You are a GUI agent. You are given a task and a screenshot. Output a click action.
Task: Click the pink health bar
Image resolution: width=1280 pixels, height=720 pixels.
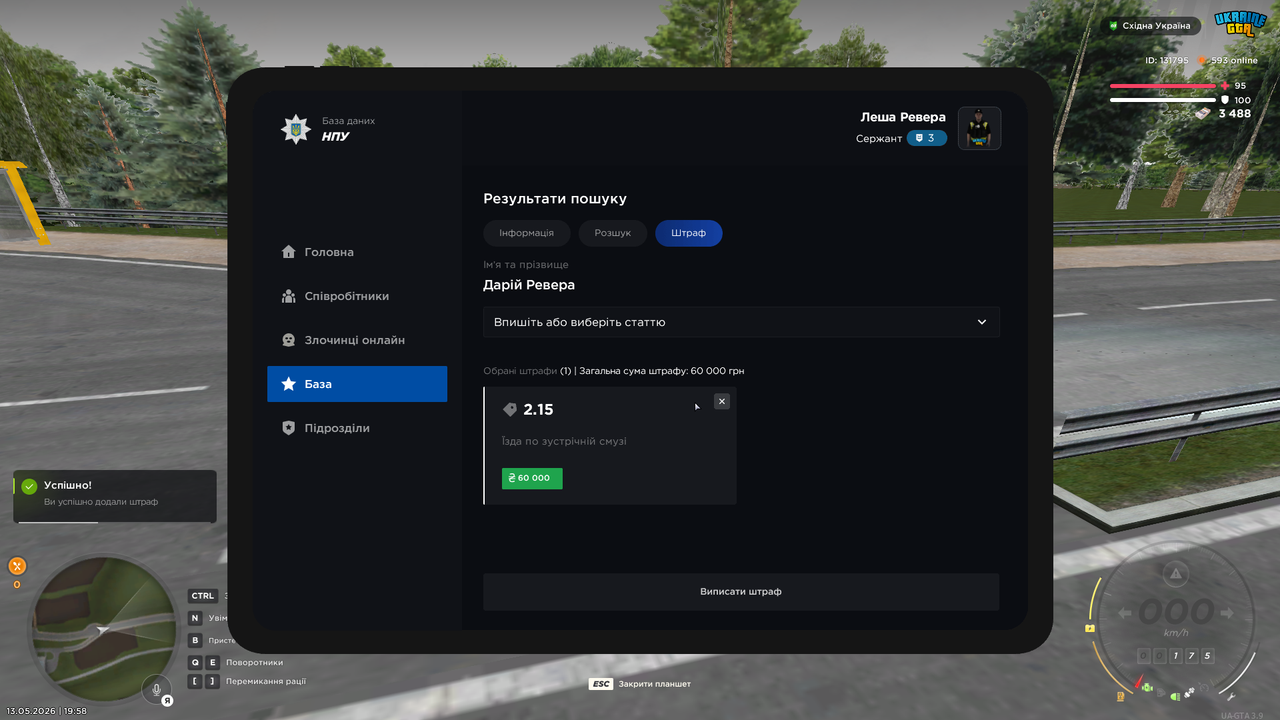1163,86
